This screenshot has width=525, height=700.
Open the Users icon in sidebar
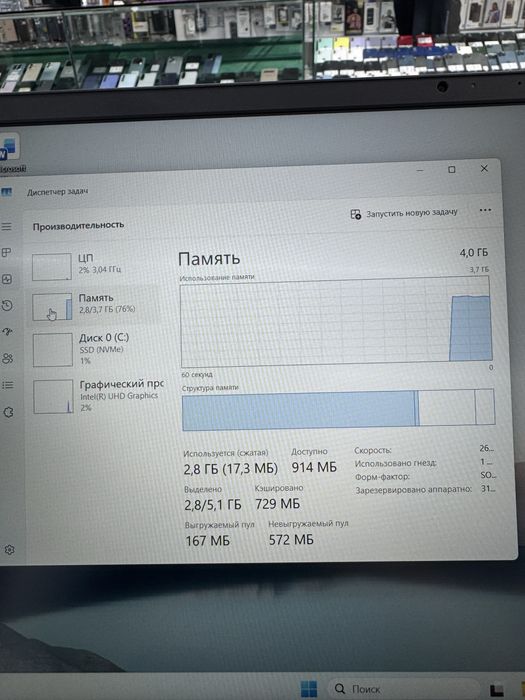coord(8,358)
